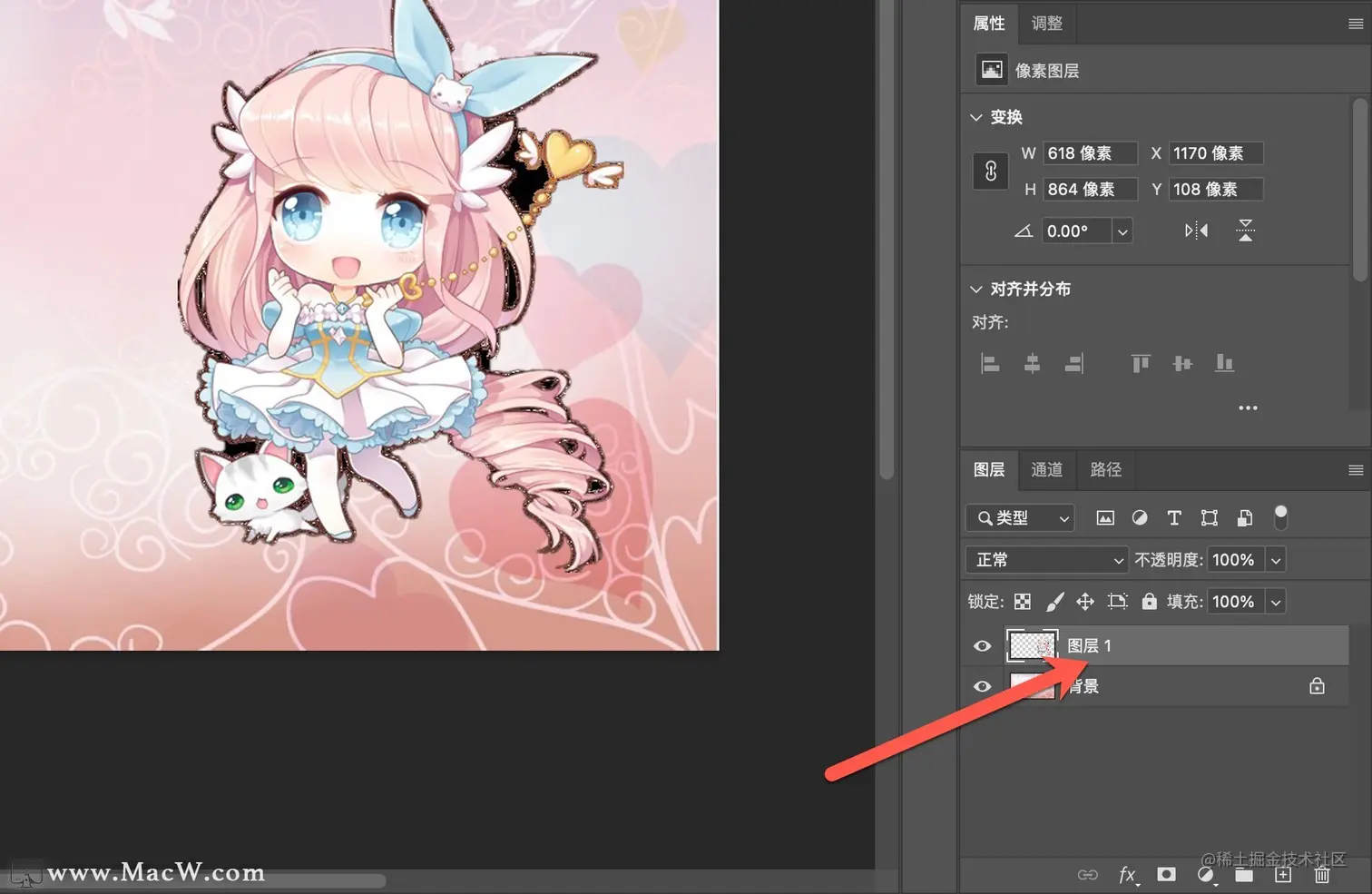Click the rotation angle icon
The width and height of the screenshot is (1372, 894).
[x=1024, y=231]
